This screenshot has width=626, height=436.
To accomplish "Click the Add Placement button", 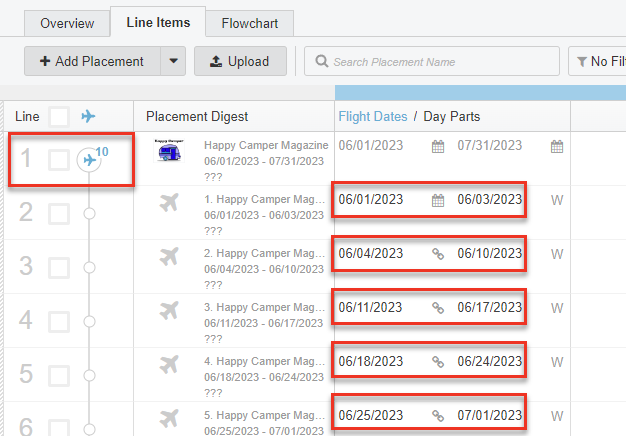I will point(91,61).
